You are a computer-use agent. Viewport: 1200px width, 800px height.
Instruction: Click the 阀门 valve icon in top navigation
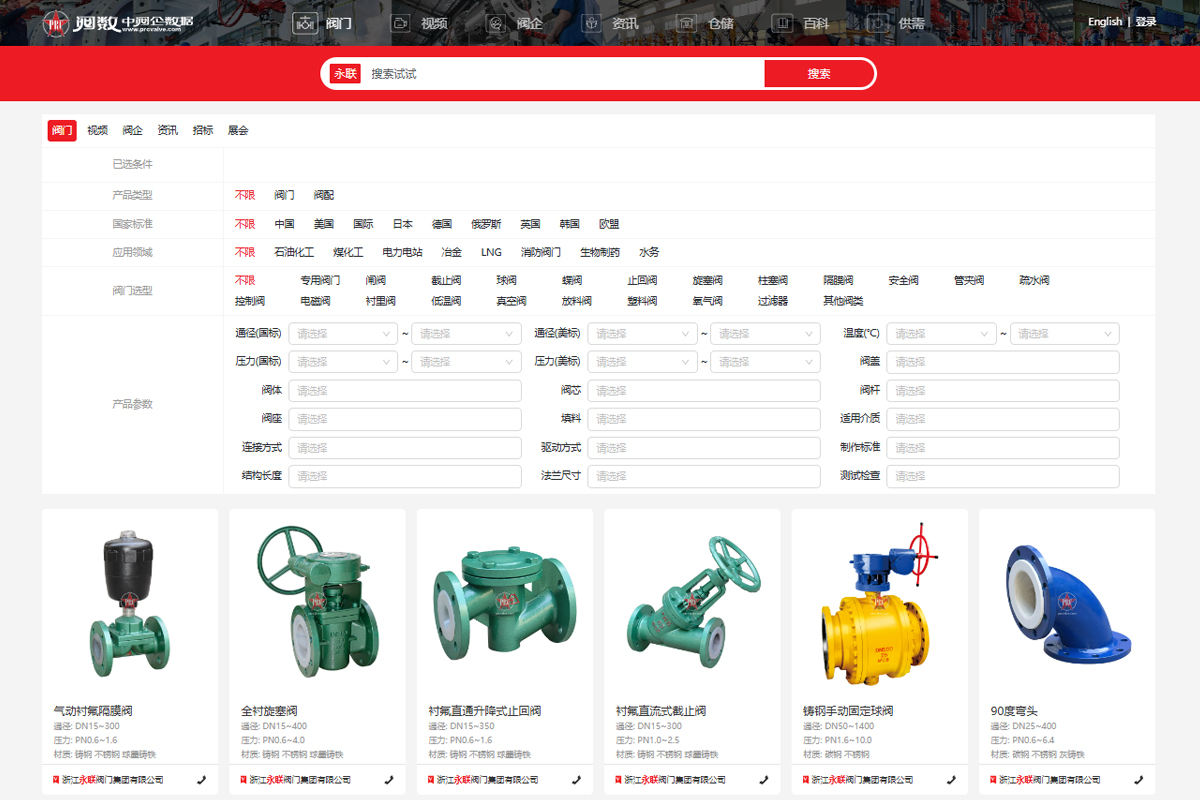coord(306,22)
